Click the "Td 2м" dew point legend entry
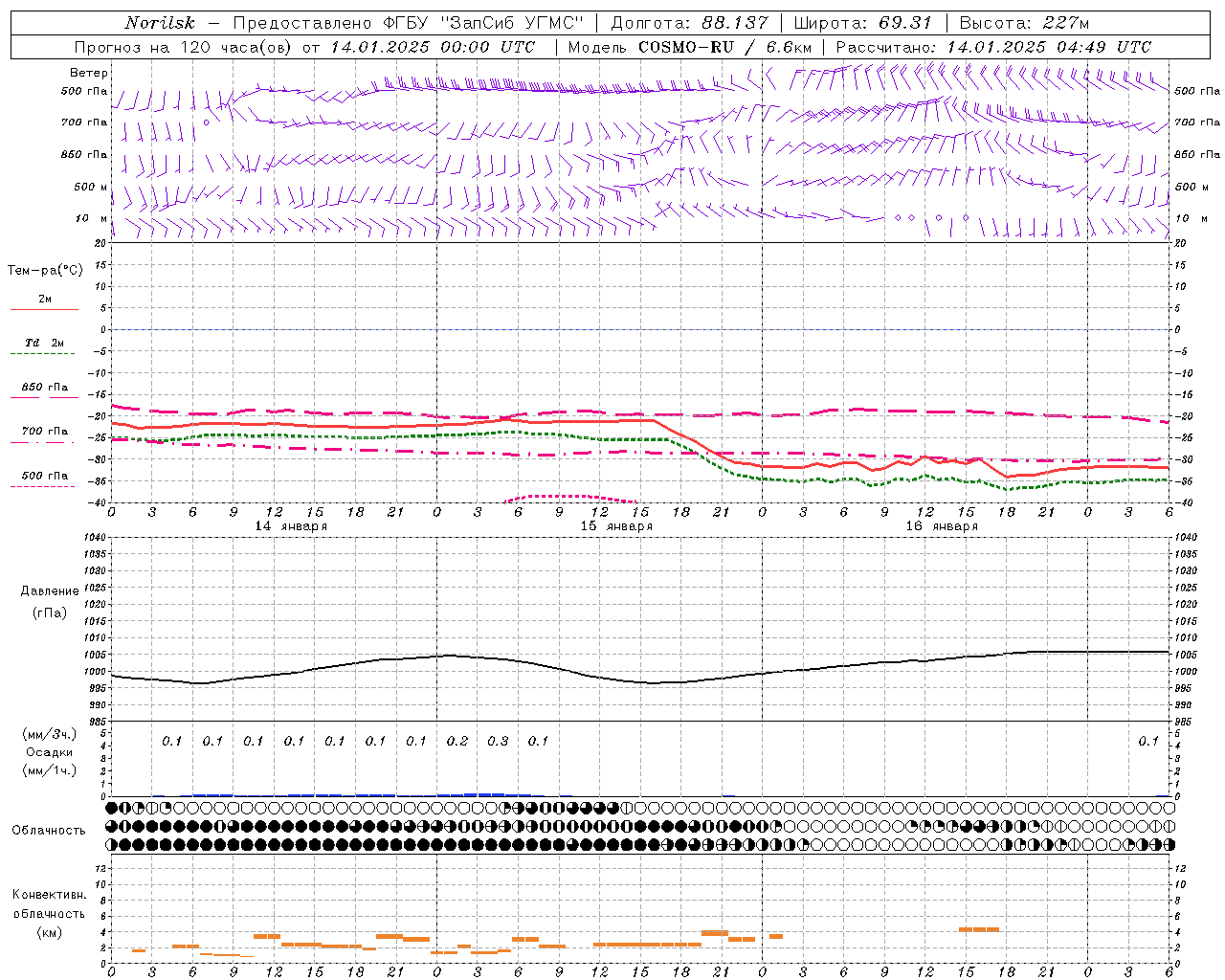This screenshot has height=980, width=1225. (x=45, y=343)
